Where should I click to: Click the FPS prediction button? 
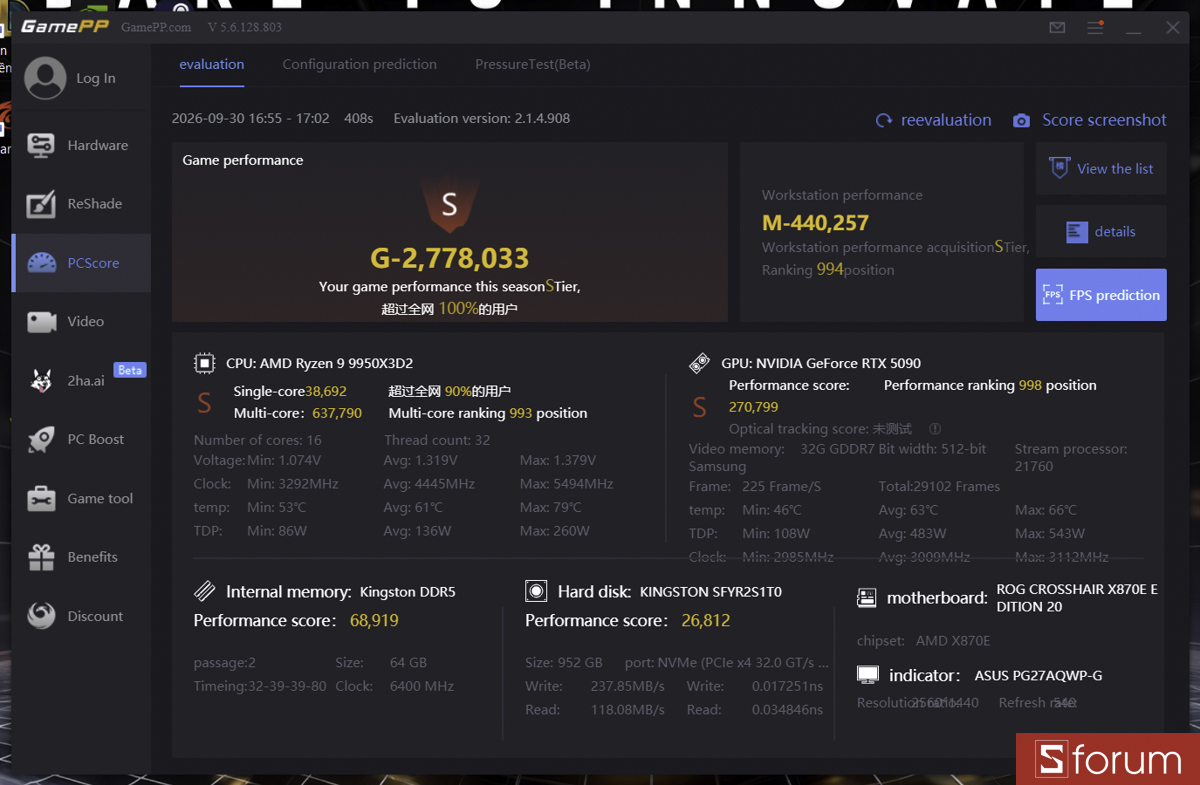tap(1101, 295)
